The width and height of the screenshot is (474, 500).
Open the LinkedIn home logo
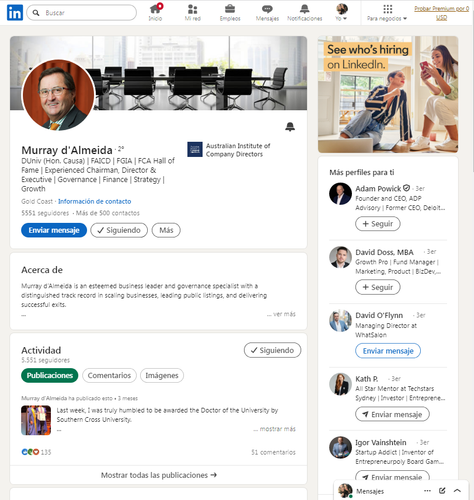(15, 13)
